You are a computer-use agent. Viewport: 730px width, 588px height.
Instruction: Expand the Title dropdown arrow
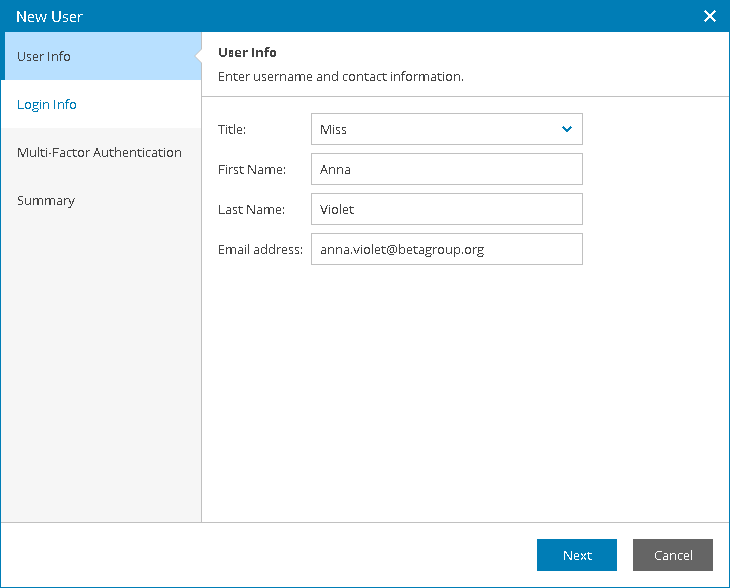tap(567, 129)
